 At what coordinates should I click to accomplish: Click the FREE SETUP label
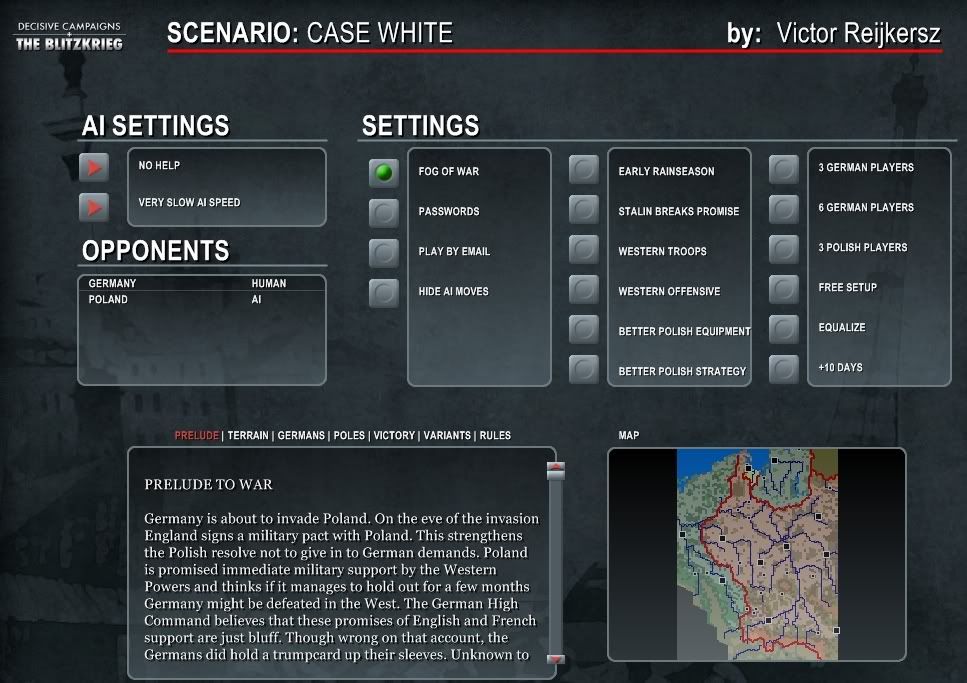coord(847,288)
